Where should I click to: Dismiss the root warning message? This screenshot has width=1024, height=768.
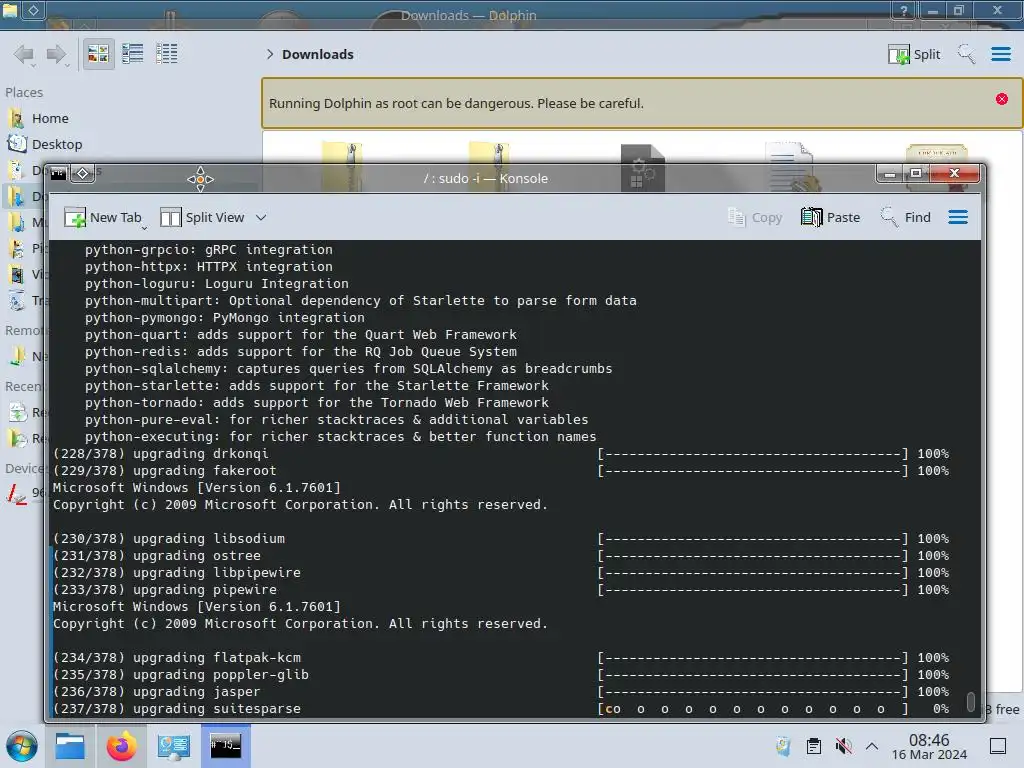click(1001, 99)
